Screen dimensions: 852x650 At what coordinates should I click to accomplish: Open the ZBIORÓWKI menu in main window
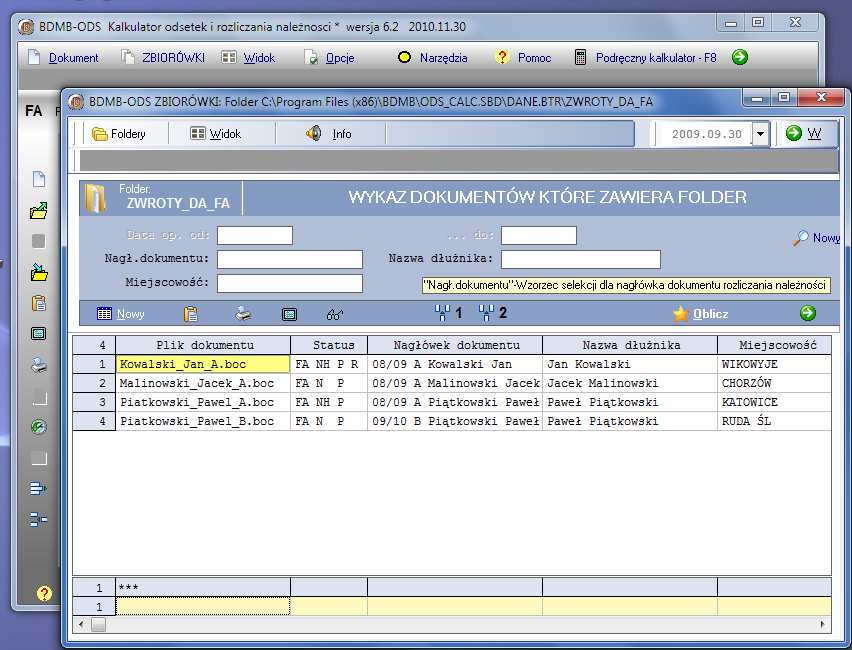coord(163,58)
